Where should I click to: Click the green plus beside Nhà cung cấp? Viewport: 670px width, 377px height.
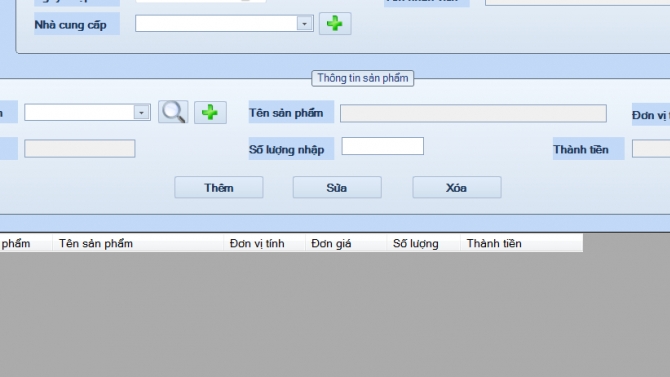point(335,24)
